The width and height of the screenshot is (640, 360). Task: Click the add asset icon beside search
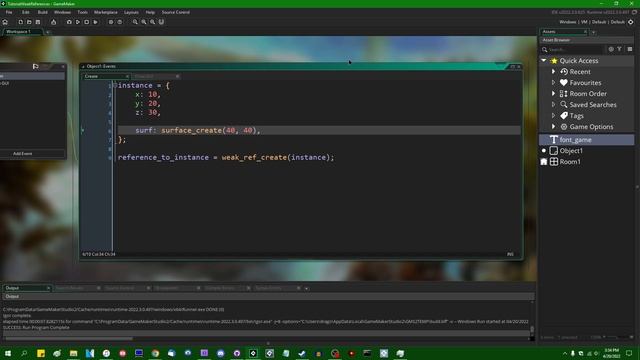click(611, 49)
